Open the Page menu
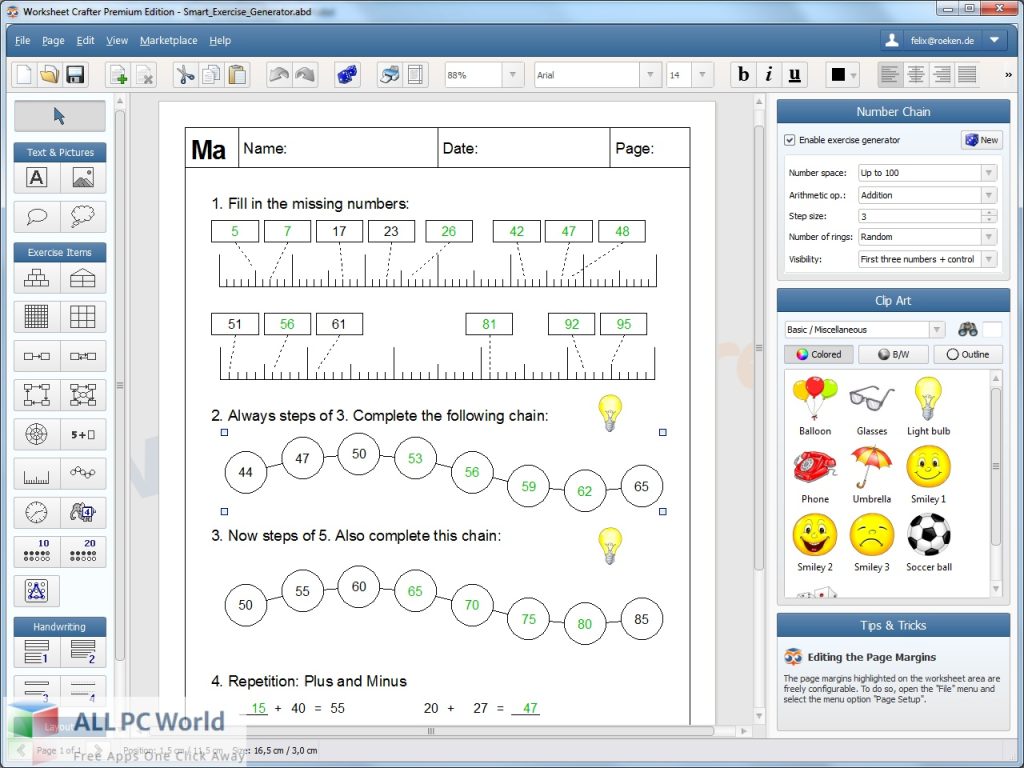The height and width of the screenshot is (768, 1024). click(x=52, y=41)
